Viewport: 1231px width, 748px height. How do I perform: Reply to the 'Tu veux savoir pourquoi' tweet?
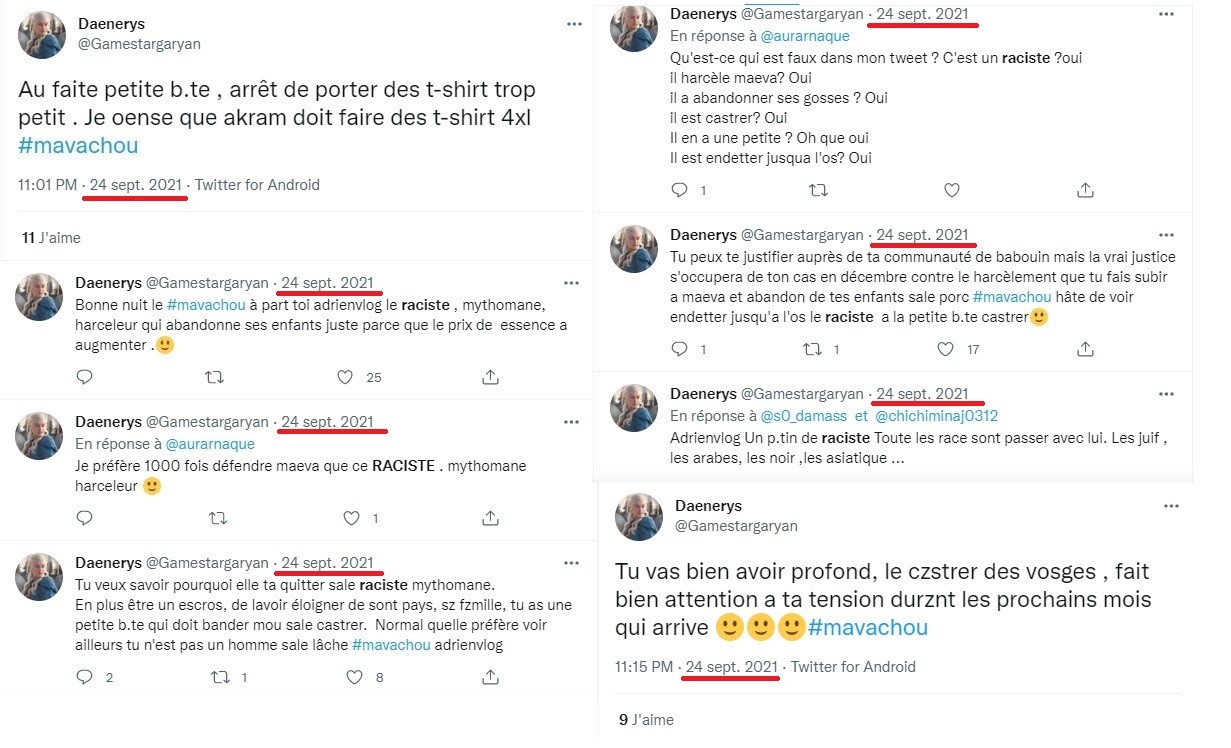click(85, 677)
